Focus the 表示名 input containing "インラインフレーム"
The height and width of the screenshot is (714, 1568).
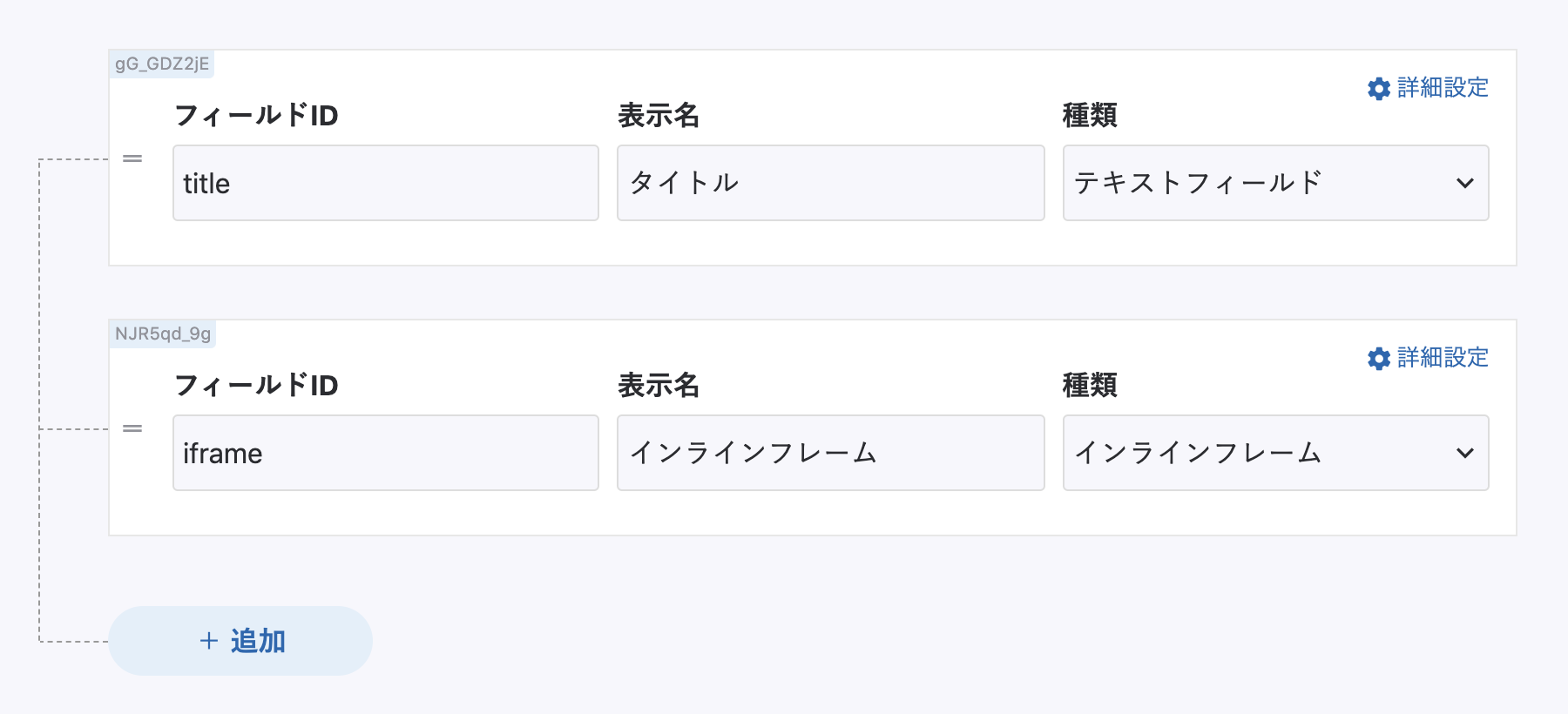(830, 453)
